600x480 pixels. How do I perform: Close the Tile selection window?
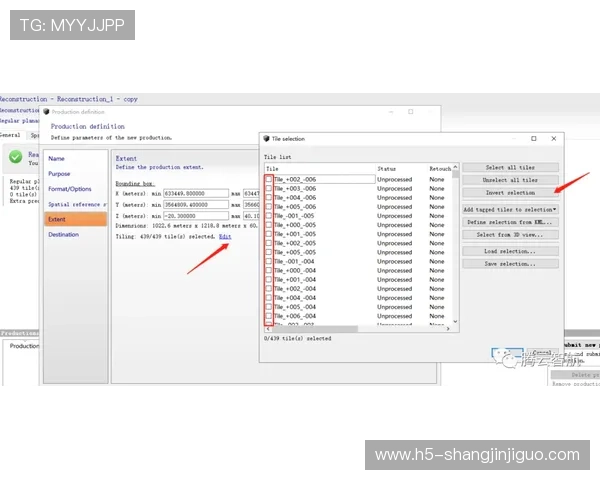[x=554, y=139]
